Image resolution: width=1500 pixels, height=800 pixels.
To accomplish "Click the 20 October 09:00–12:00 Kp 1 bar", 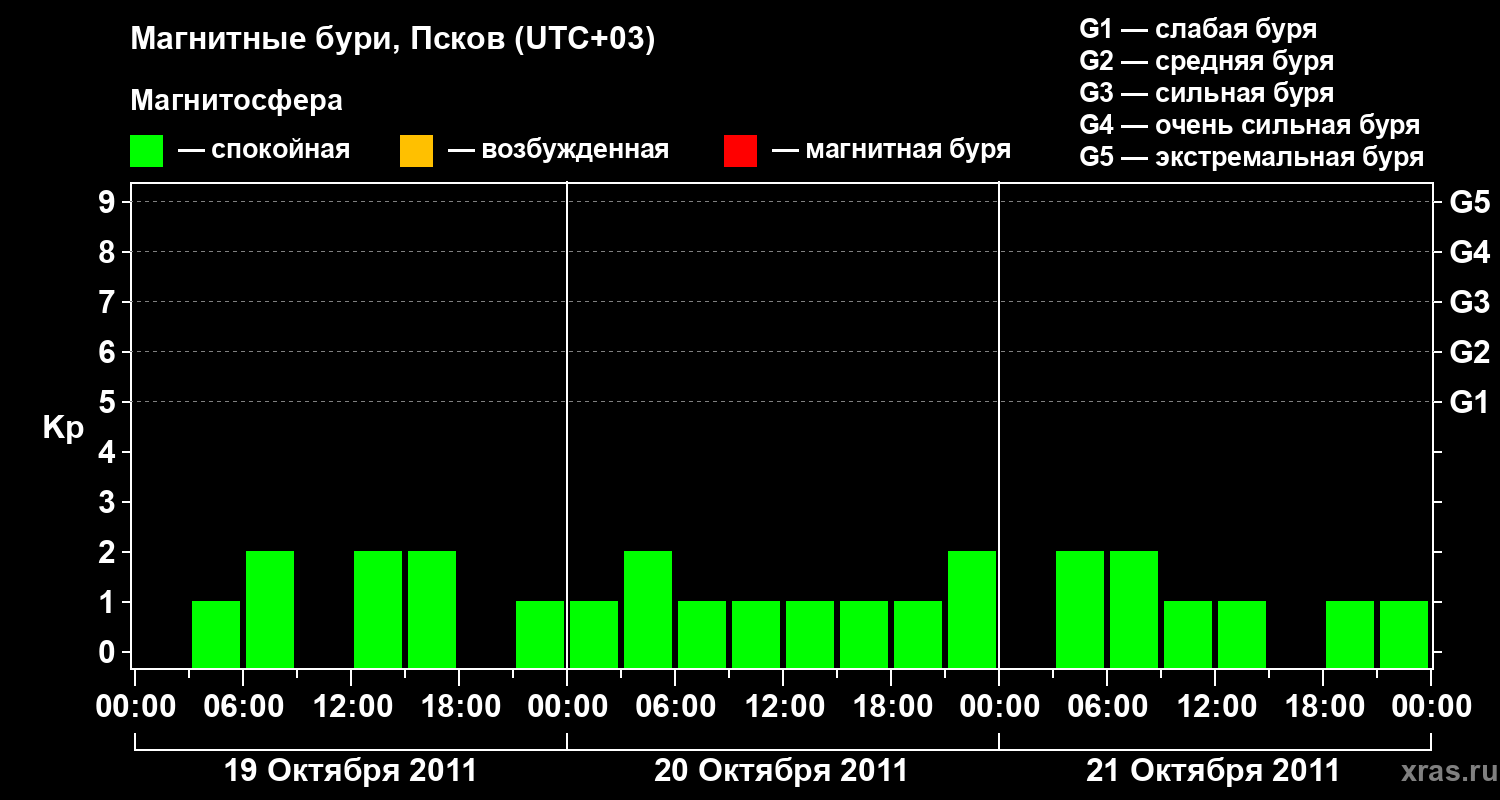I will coord(756,634).
